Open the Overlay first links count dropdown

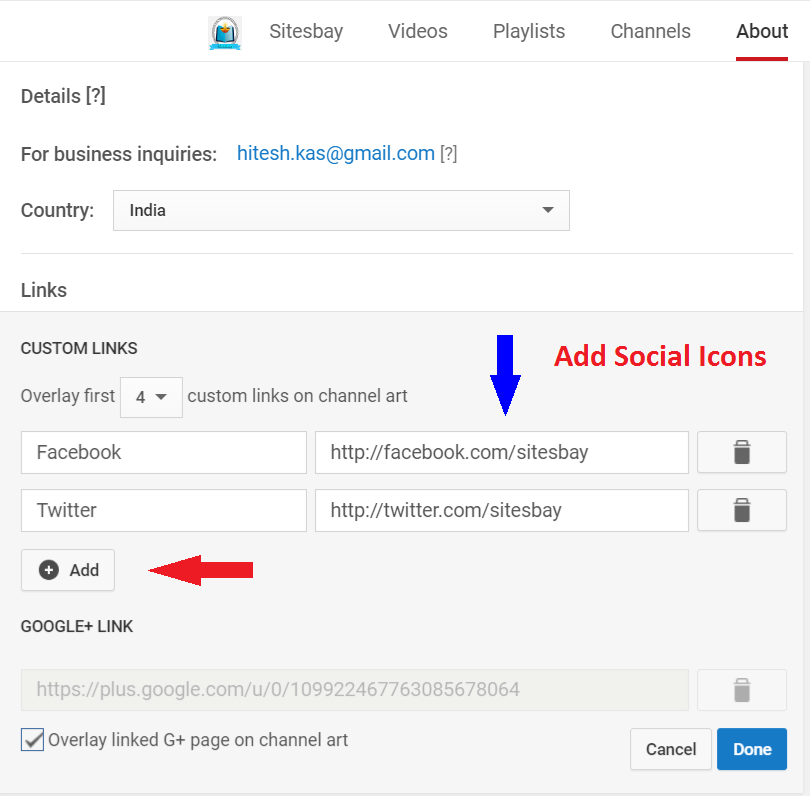click(x=151, y=397)
